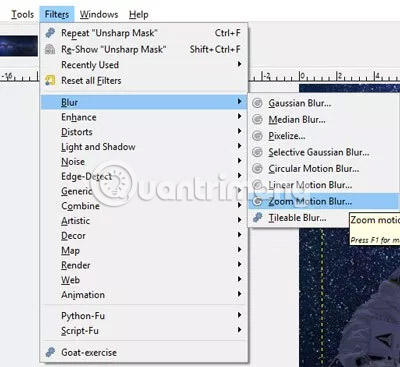The width and height of the screenshot is (400, 367).
Task: Open the Generic submenu
Action: 144,191
